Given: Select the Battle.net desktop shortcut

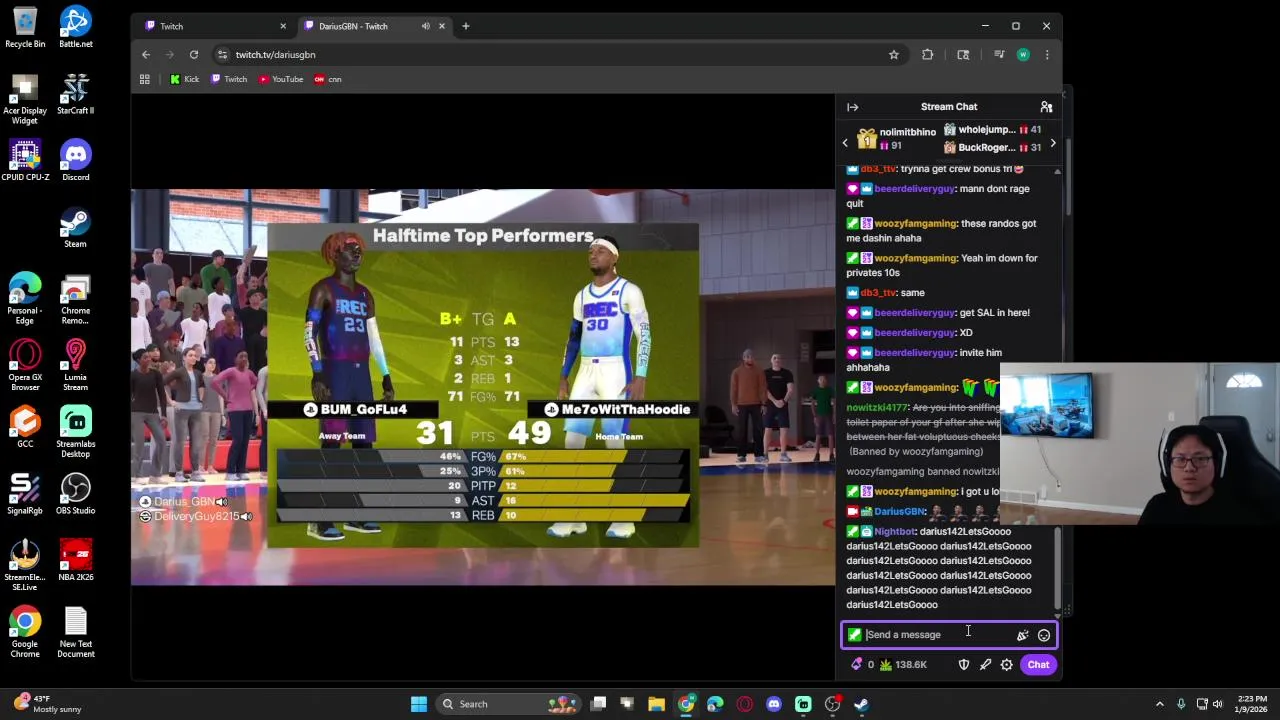Looking at the screenshot, I should click(75, 27).
